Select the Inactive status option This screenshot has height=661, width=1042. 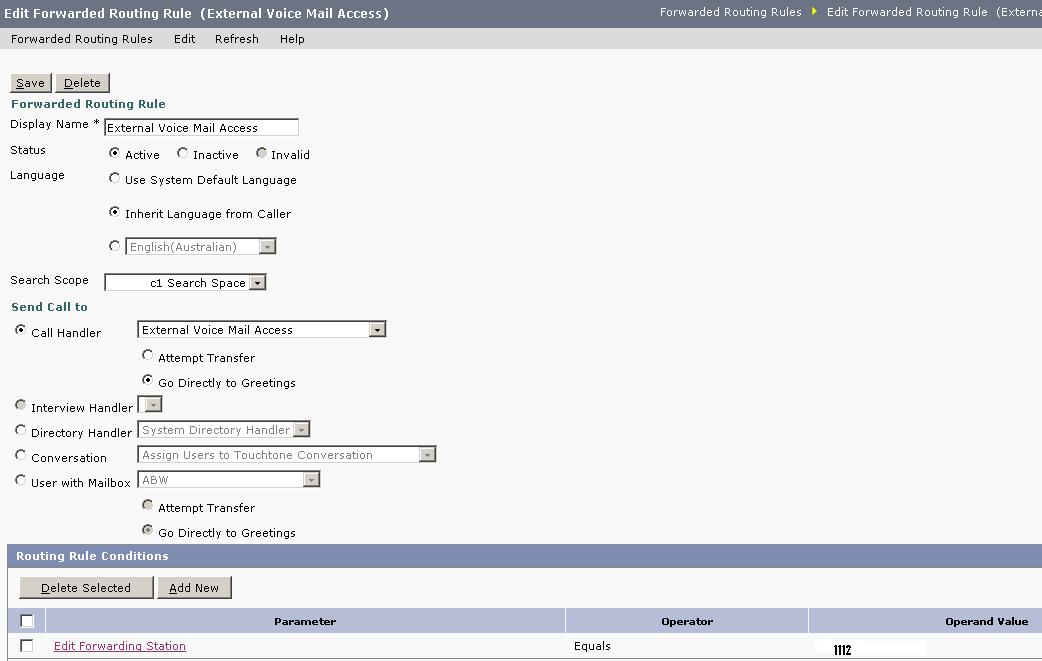click(182, 153)
